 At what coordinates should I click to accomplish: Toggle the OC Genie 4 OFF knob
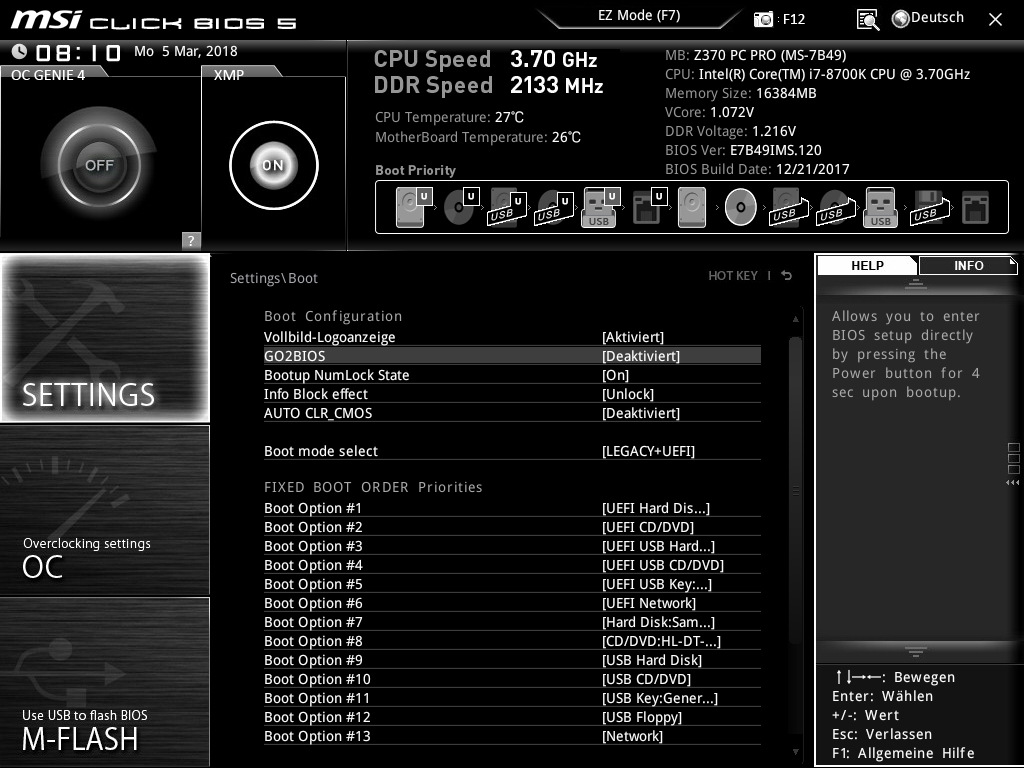(x=99, y=165)
